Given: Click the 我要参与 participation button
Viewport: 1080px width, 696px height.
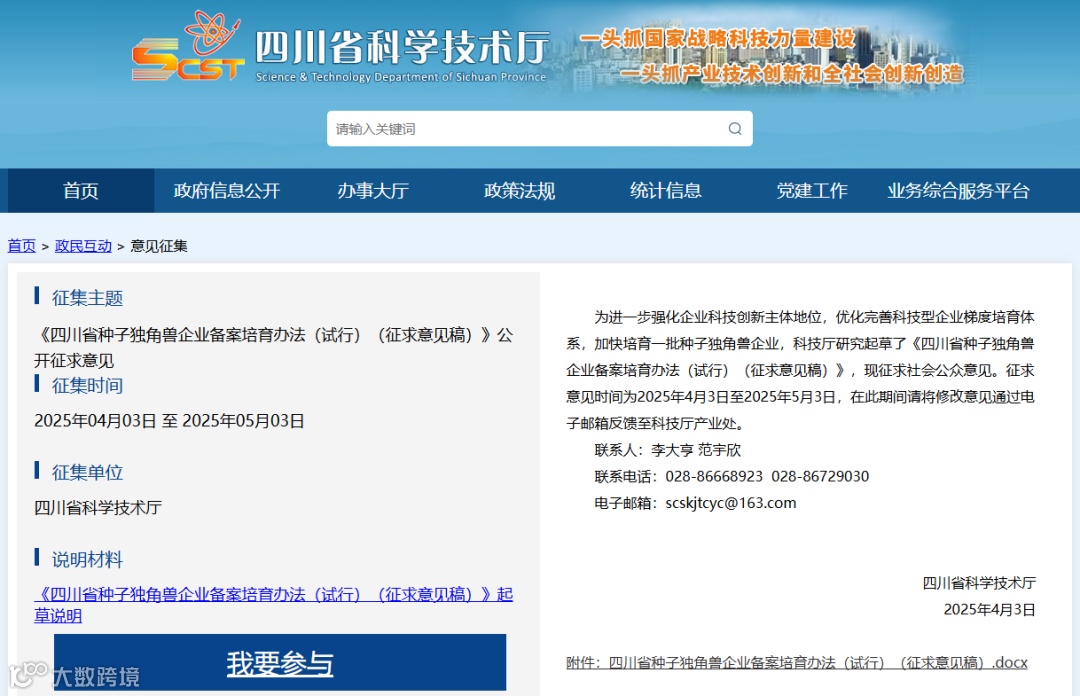Looking at the screenshot, I should pyautogui.click(x=280, y=664).
